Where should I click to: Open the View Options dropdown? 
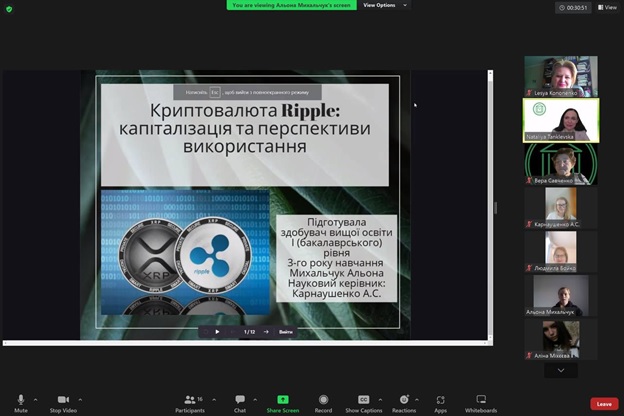point(384,5)
